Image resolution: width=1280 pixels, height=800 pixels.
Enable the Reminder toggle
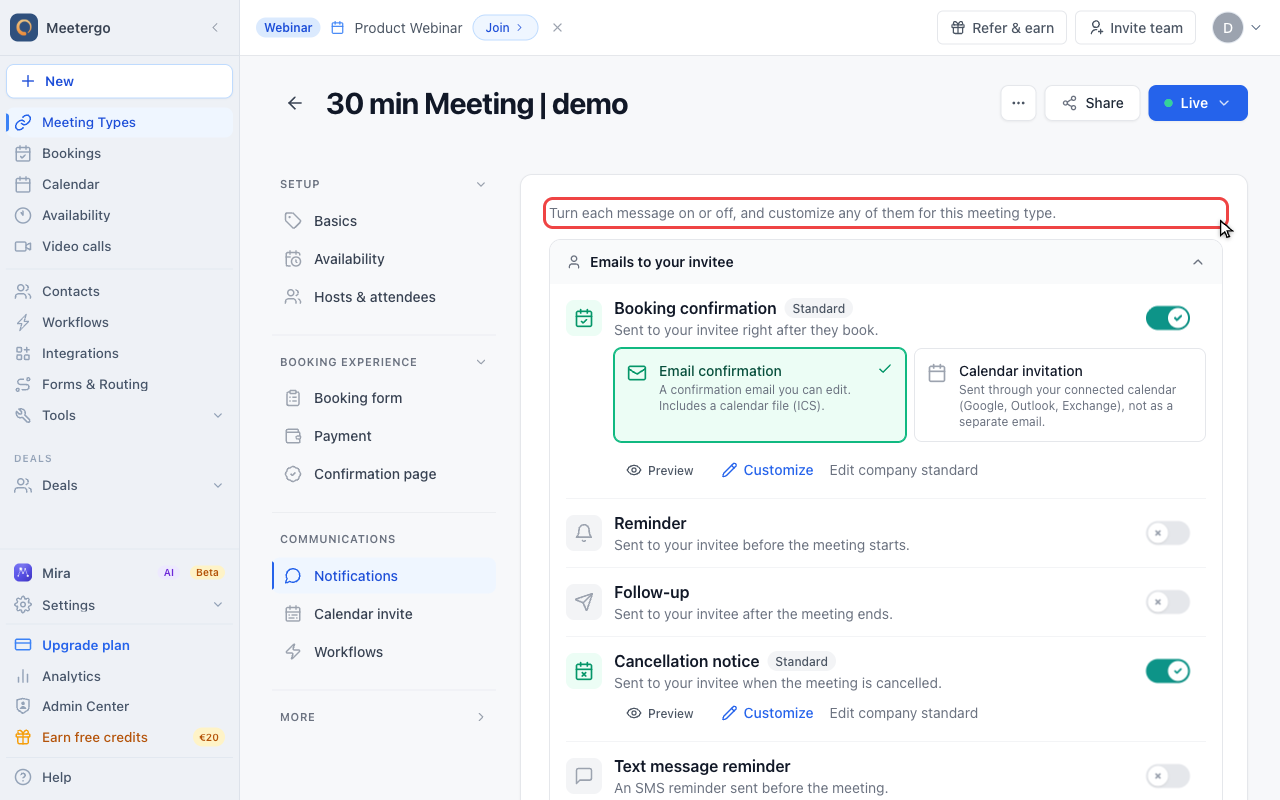tap(1168, 533)
